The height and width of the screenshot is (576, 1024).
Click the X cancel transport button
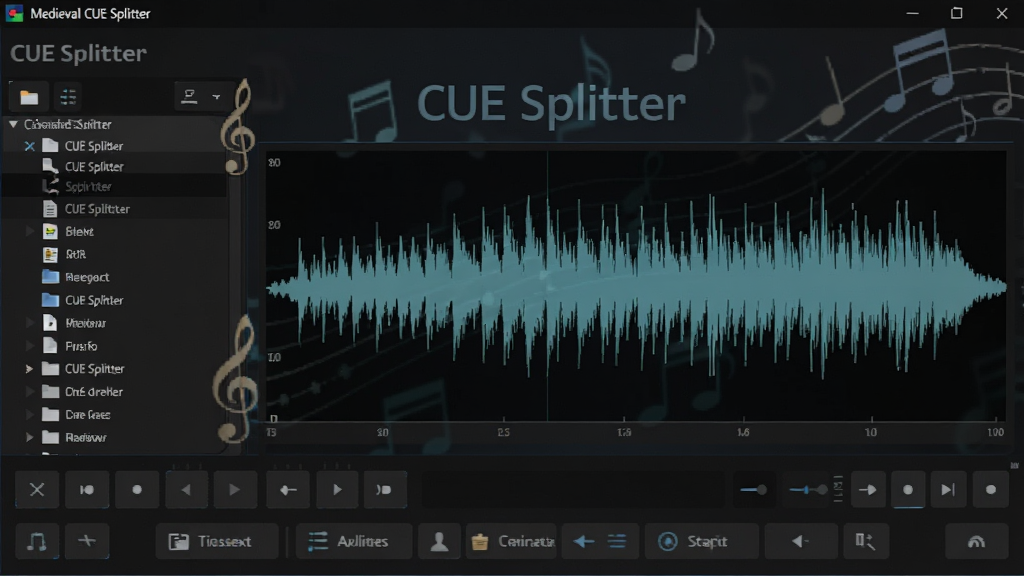(x=37, y=490)
